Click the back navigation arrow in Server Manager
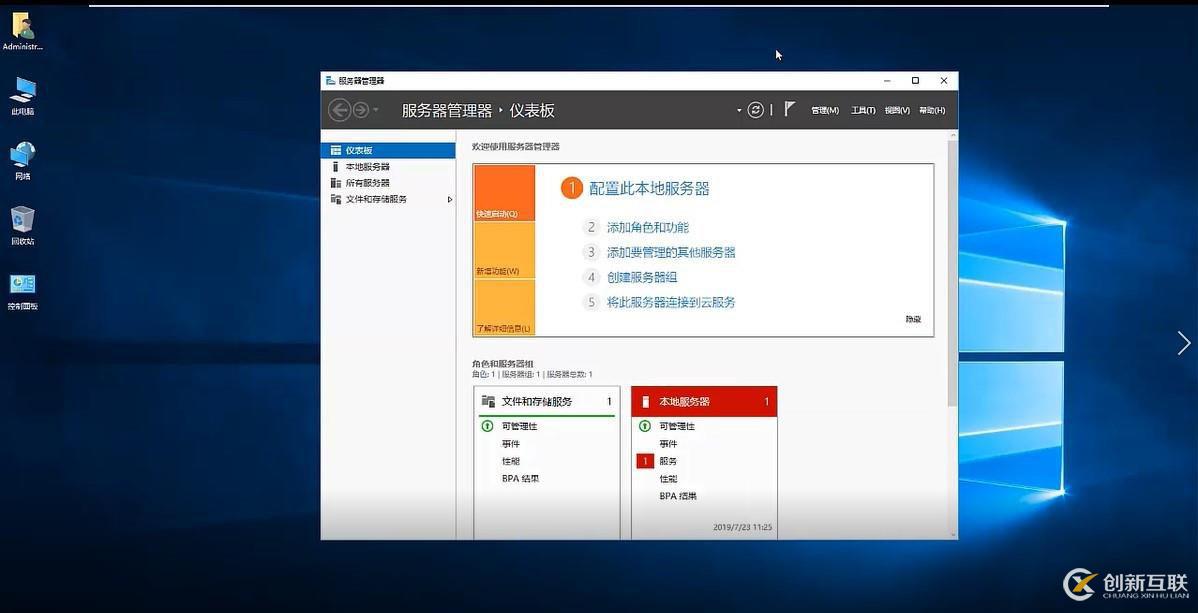This screenshot has width=1198, height=613. (x=339, y=110)
